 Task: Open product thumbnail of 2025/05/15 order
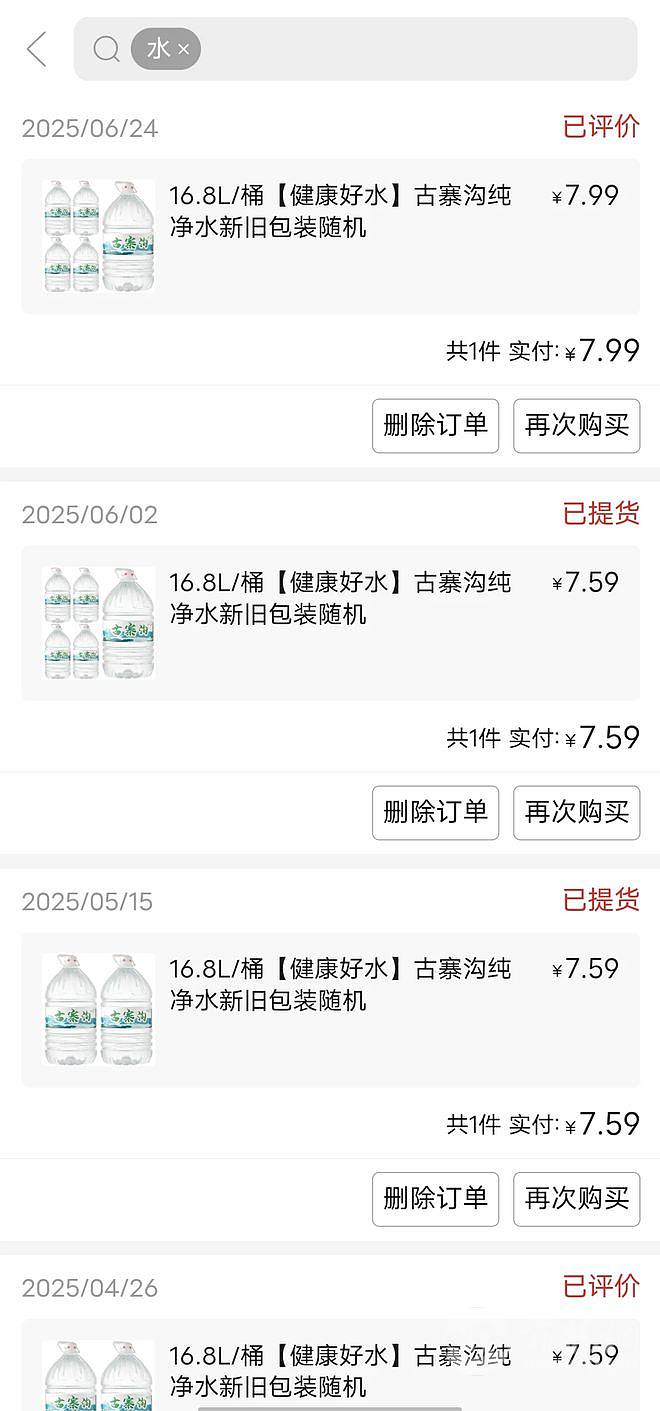coord(99,1010)
